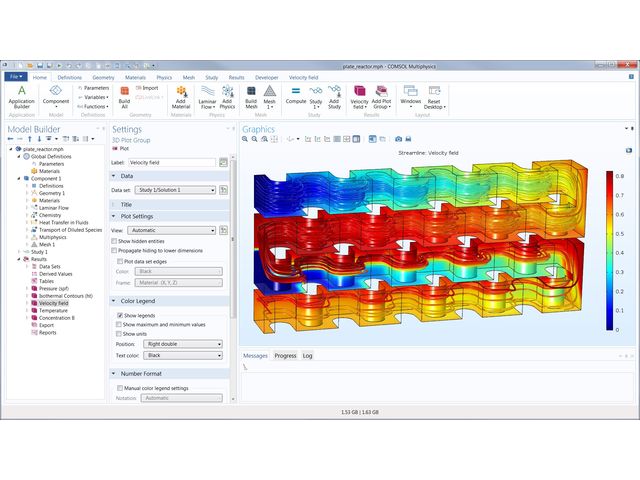
Task: Enable the Show hidden entities checkbox
Action: [x=114, y=241]
